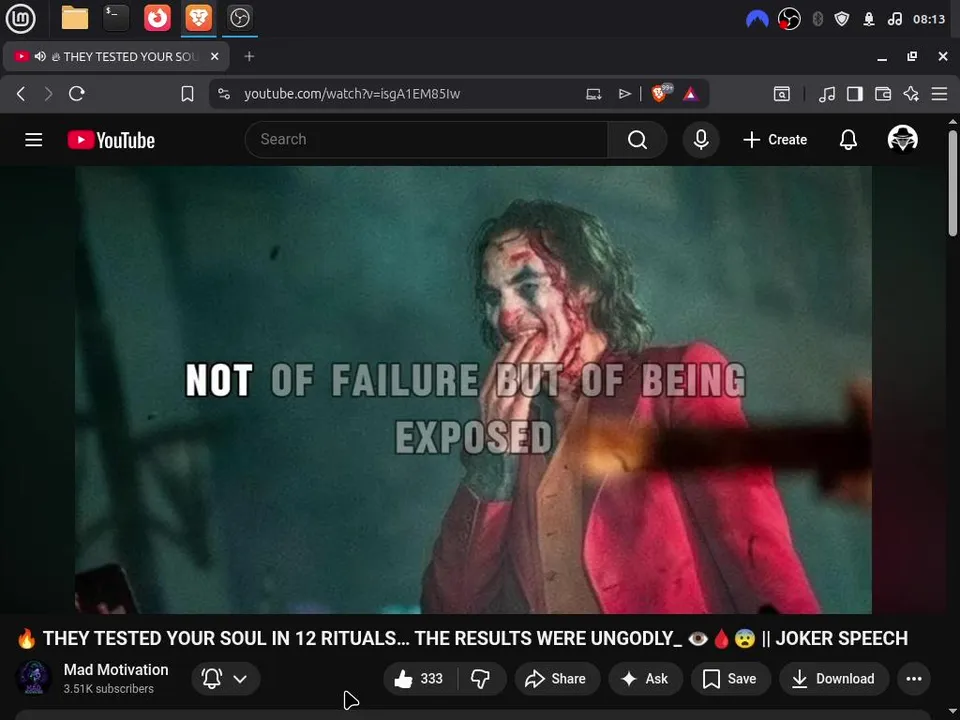
Task: Open the Brave Wallet icon
Action: point(883,94)
